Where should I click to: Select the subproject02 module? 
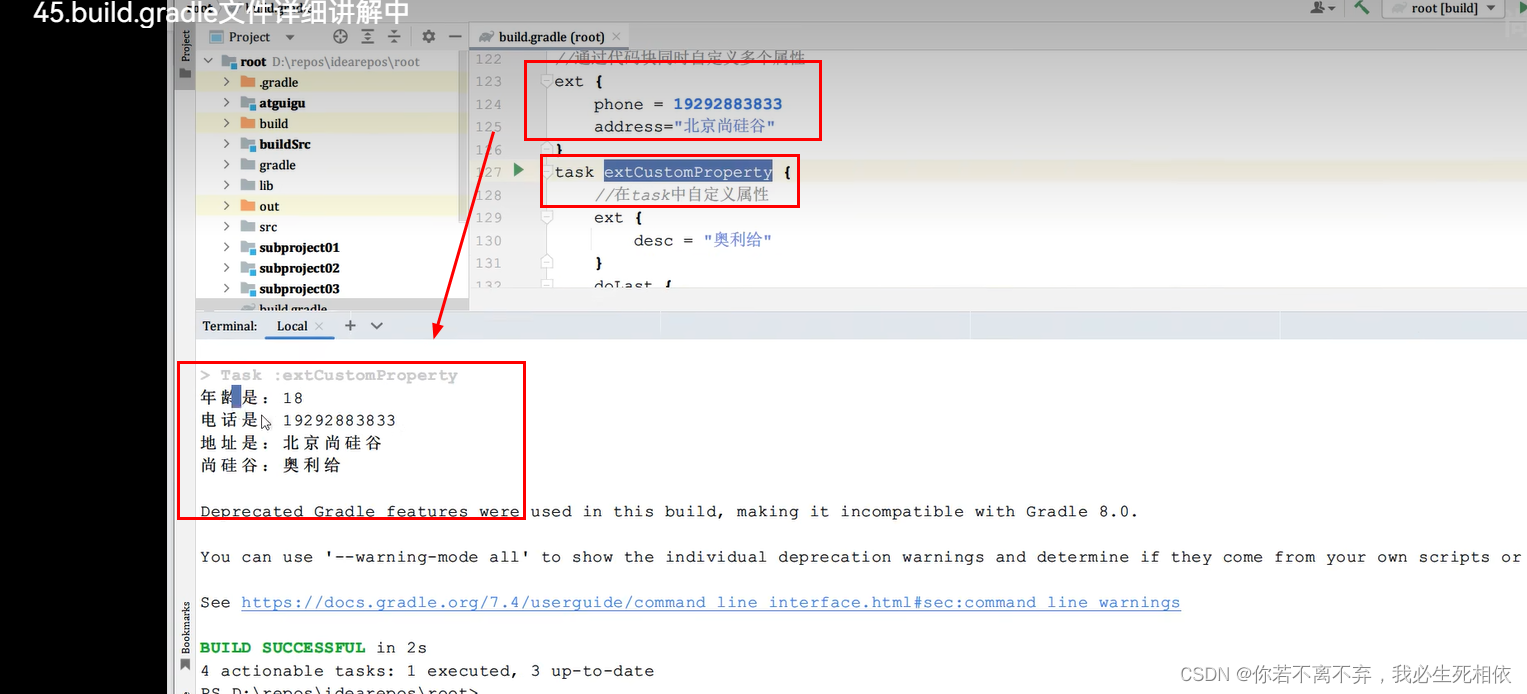[299, 268]
